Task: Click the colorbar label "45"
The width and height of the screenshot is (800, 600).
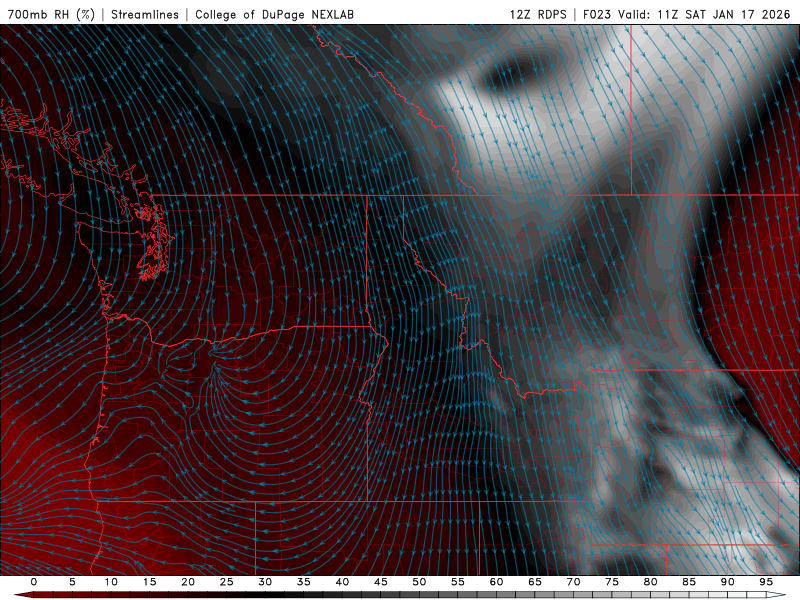Action: pos(381,582)
